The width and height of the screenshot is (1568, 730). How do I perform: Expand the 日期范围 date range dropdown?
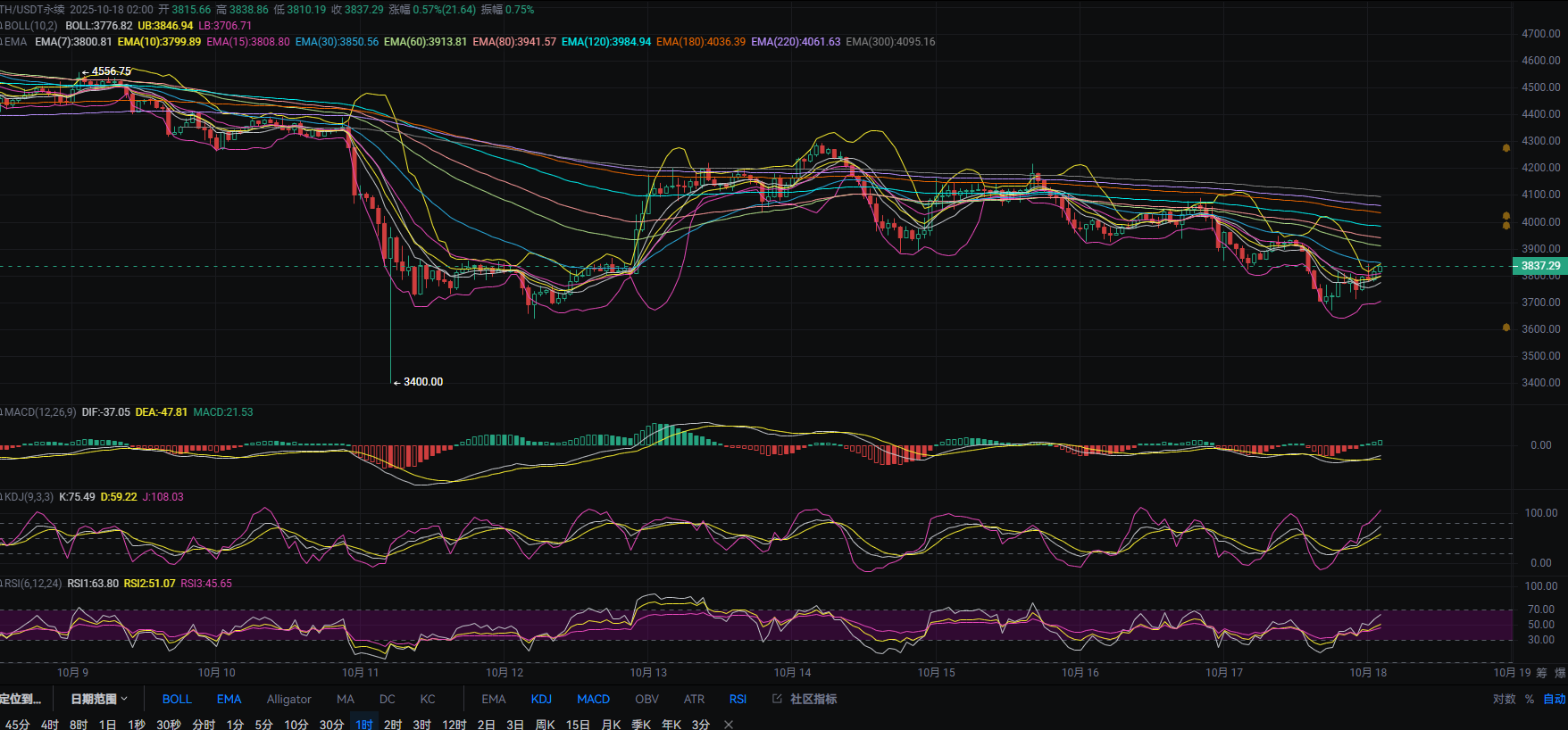[99, 699]
